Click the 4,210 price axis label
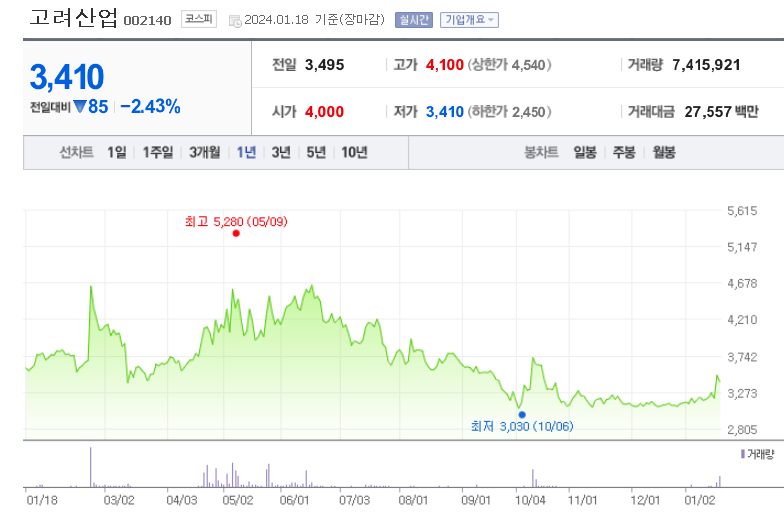This screenshot has height=520, width=784. (742, 320)
